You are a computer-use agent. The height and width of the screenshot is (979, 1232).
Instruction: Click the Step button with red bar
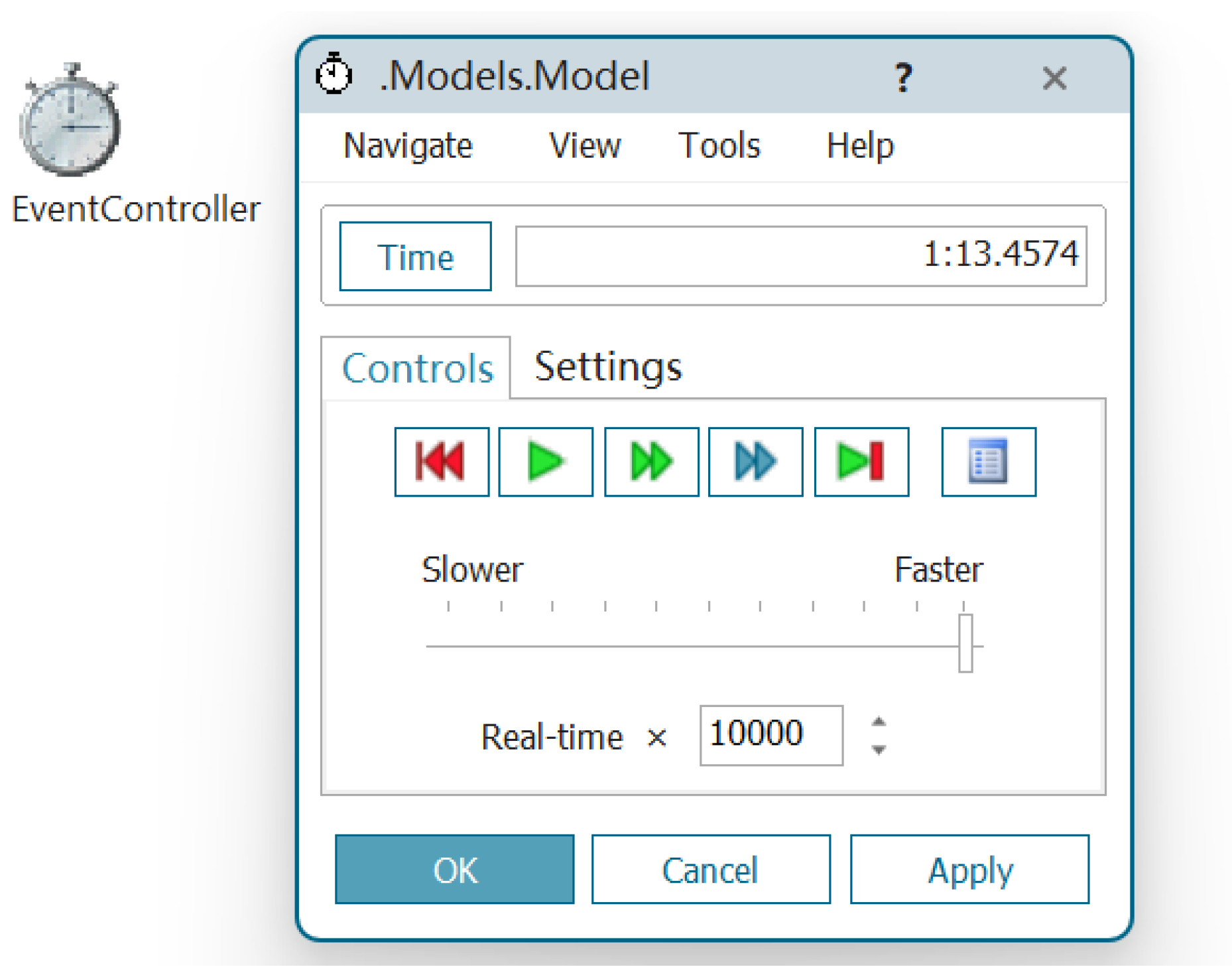861,462
